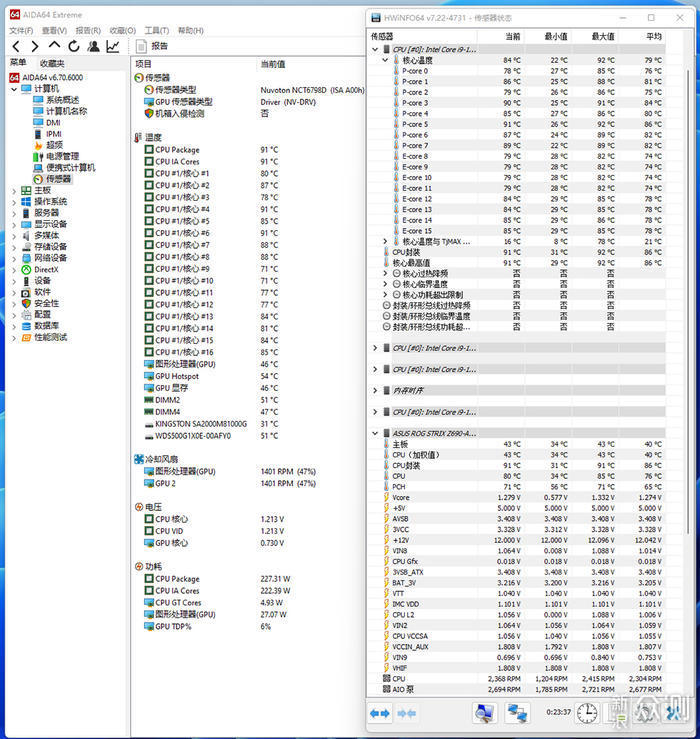Screen dimensions: 700x739
Task: Expand the 存储设备 tree node
Action: pyautogui.click(x=14, y=247)
